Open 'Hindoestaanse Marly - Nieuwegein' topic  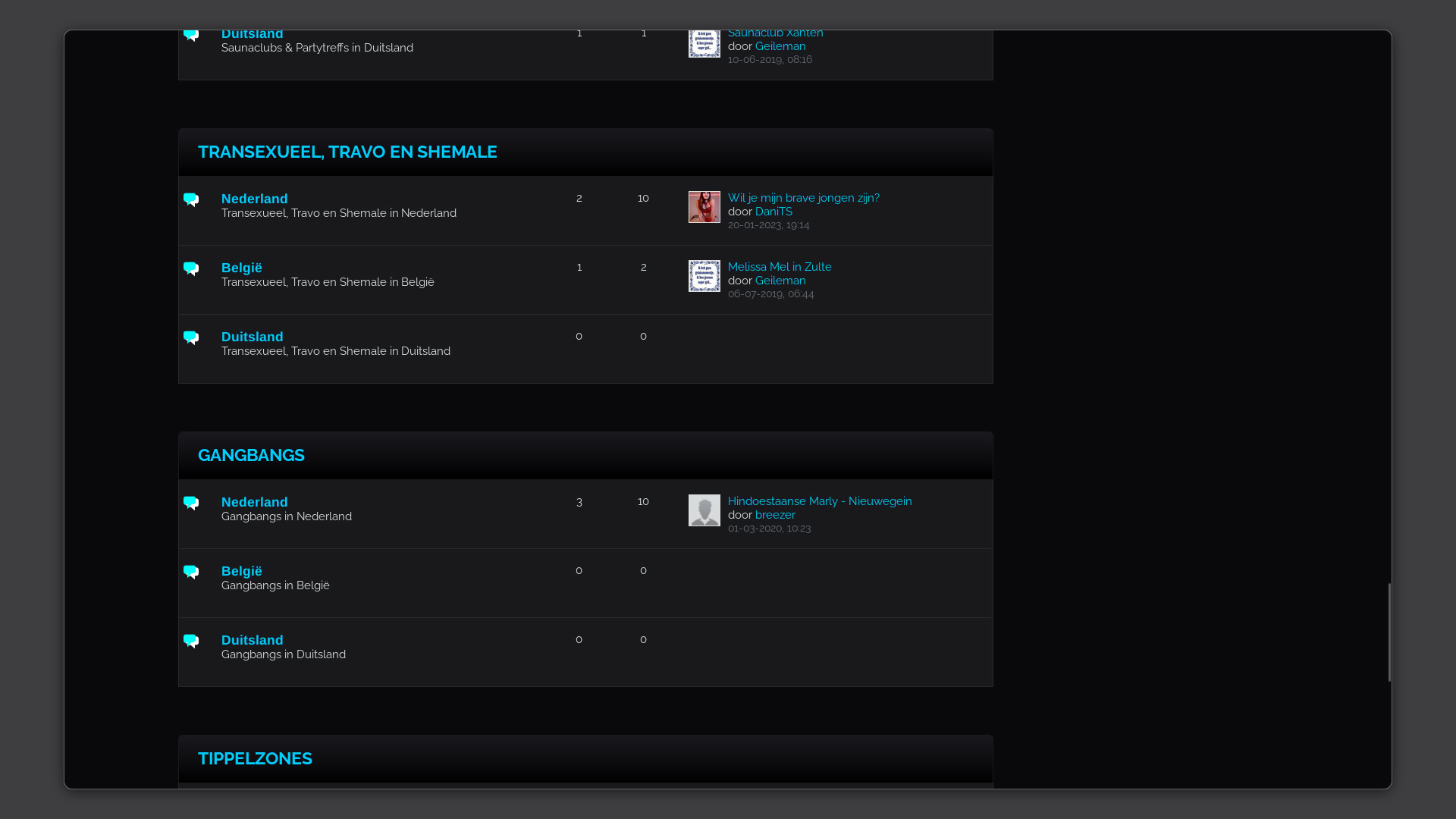[x=819, y=501]
